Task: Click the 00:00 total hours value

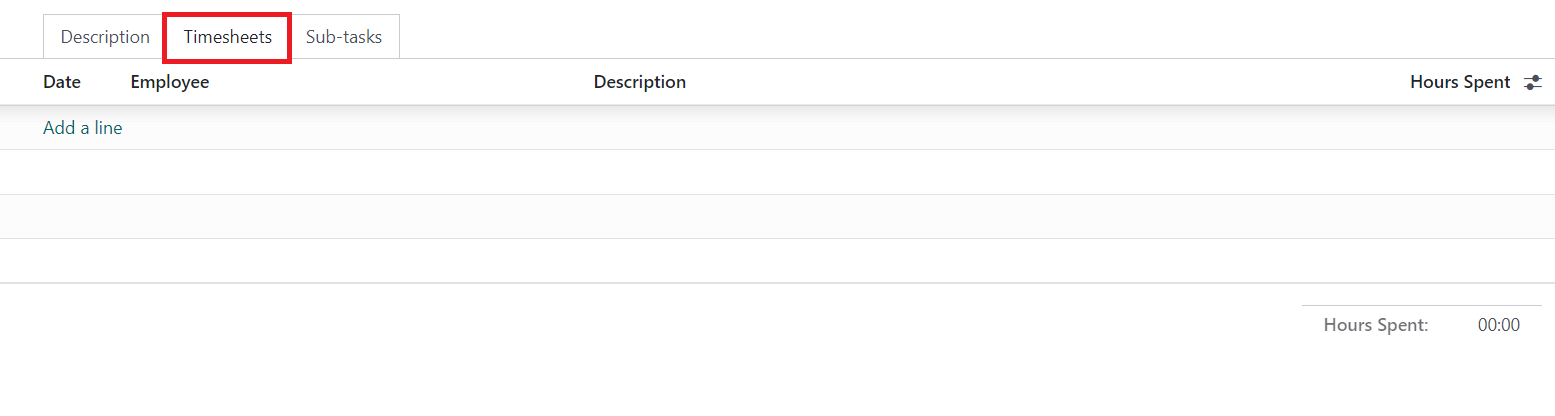Action: [1499, 325]
